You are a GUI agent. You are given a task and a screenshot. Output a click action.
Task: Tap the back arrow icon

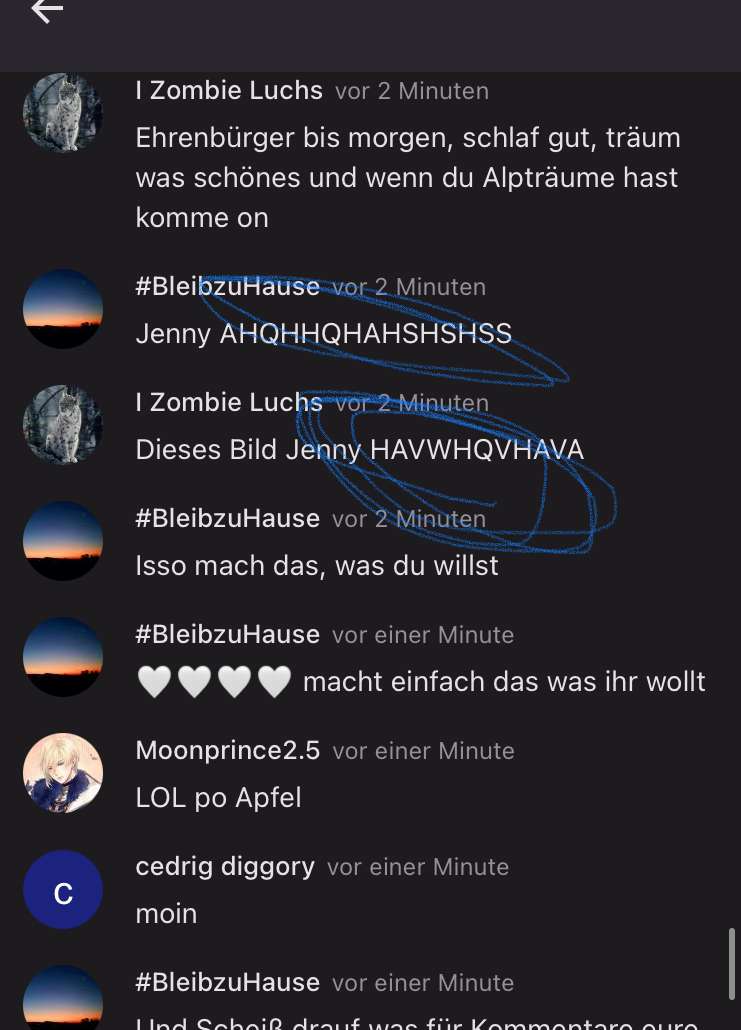point(47,11)
